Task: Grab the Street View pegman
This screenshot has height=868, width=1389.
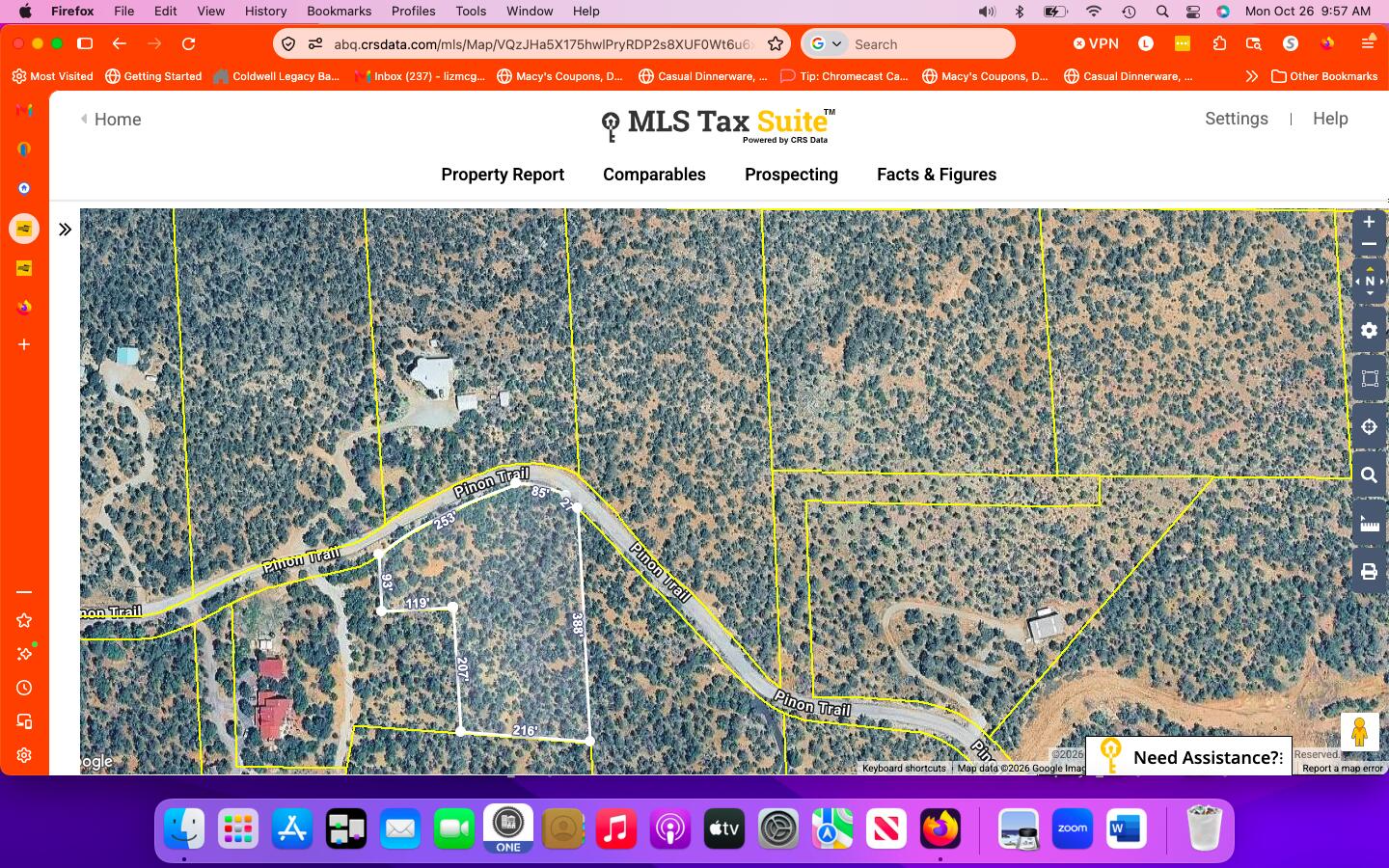Action: pyautogui.click(x=1360, y=732)
